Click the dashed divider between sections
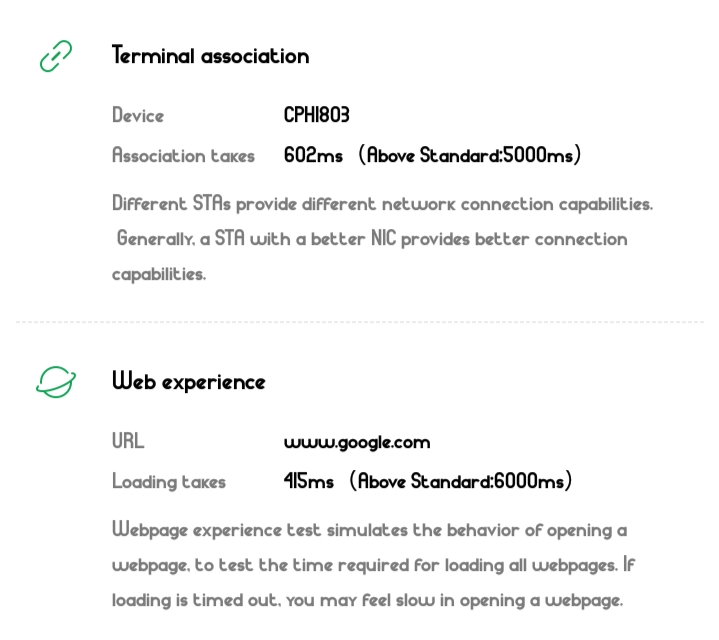The width and height of the screenshot is (719, 640). pos(359,322)
